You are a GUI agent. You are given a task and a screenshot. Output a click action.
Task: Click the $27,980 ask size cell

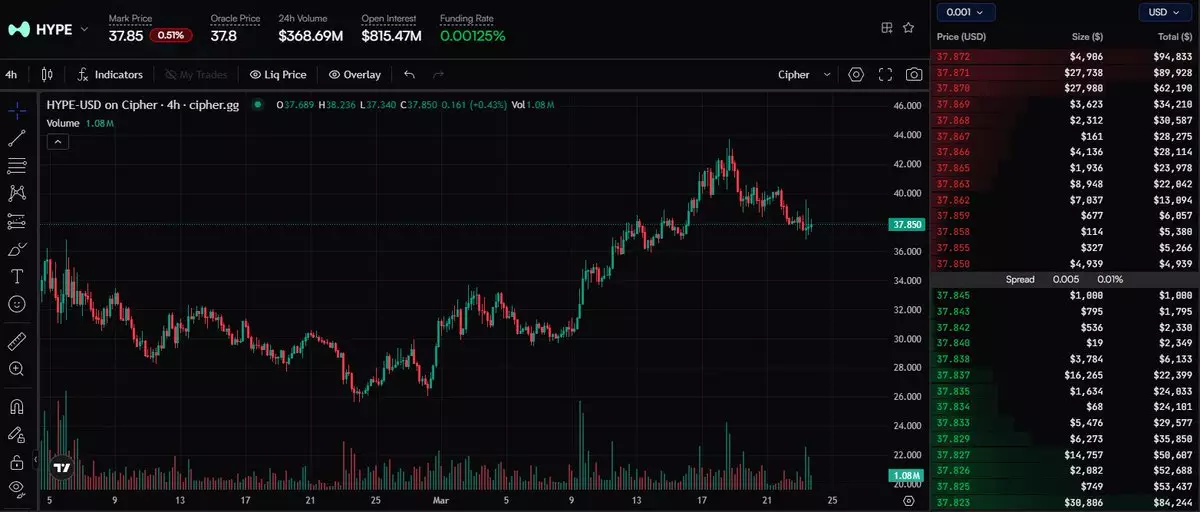click(1084, 88)
